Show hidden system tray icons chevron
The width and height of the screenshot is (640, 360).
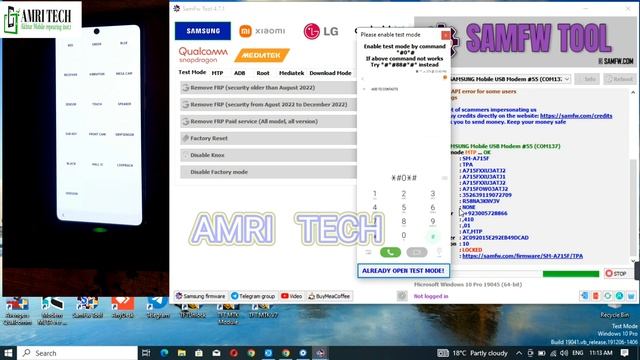(x=519, y=353)
